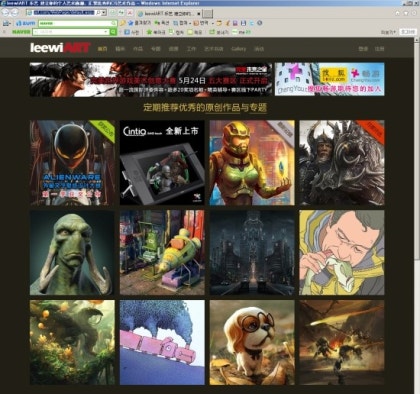Click the NAVER toolbar logo
The image size is (420, 394).
pos(21,32)
